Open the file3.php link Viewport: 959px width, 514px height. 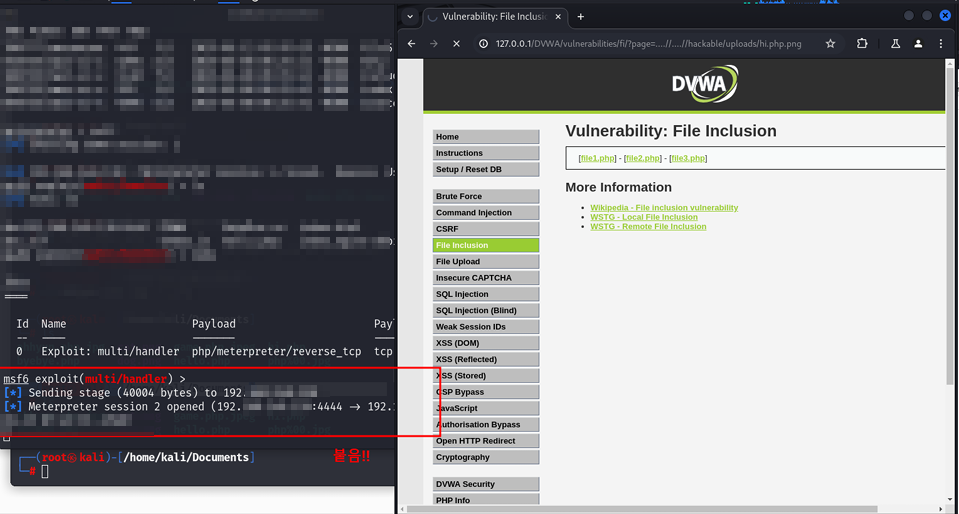click(688, 158)
